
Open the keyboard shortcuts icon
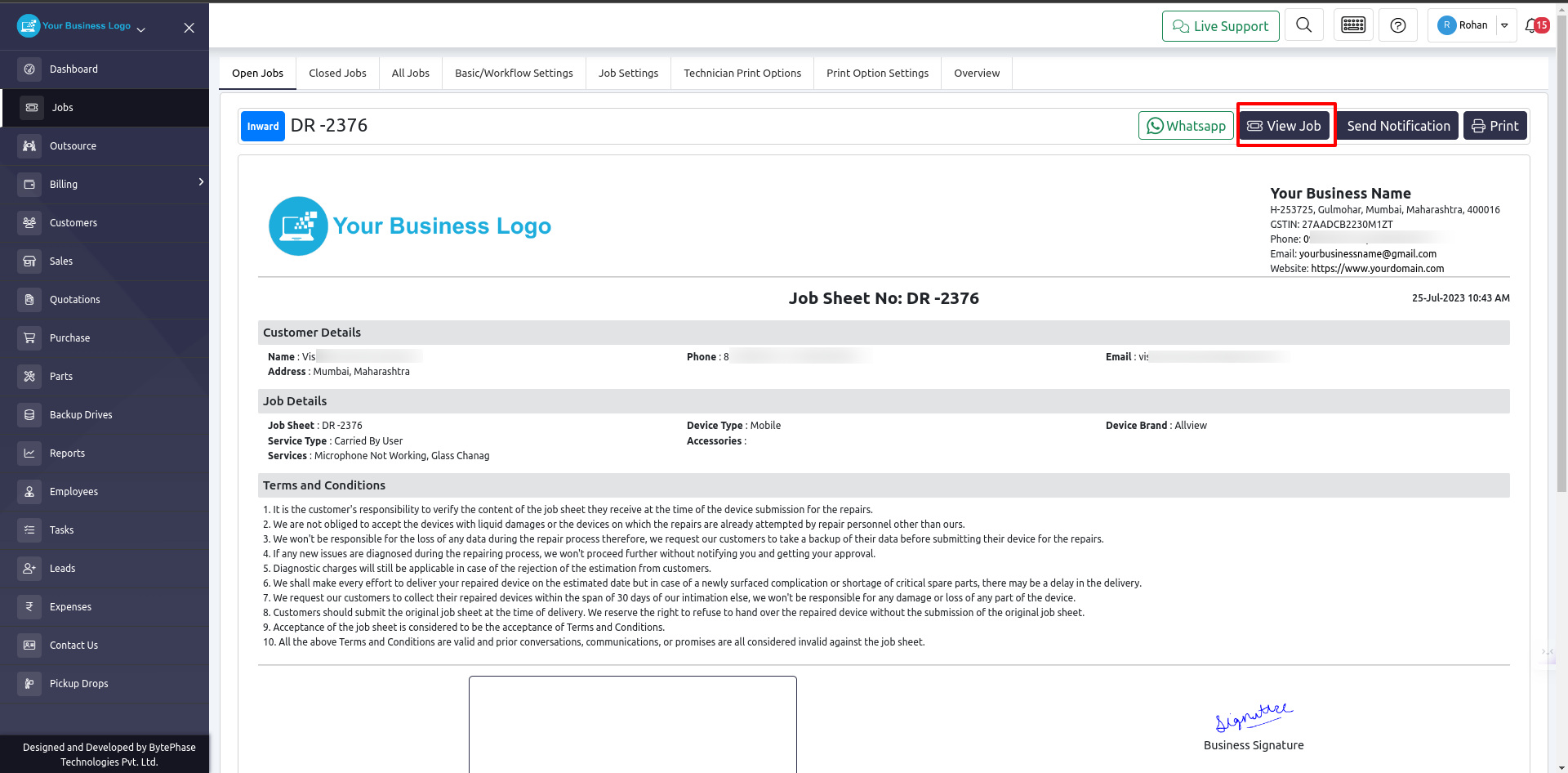tap(1353, 25)
